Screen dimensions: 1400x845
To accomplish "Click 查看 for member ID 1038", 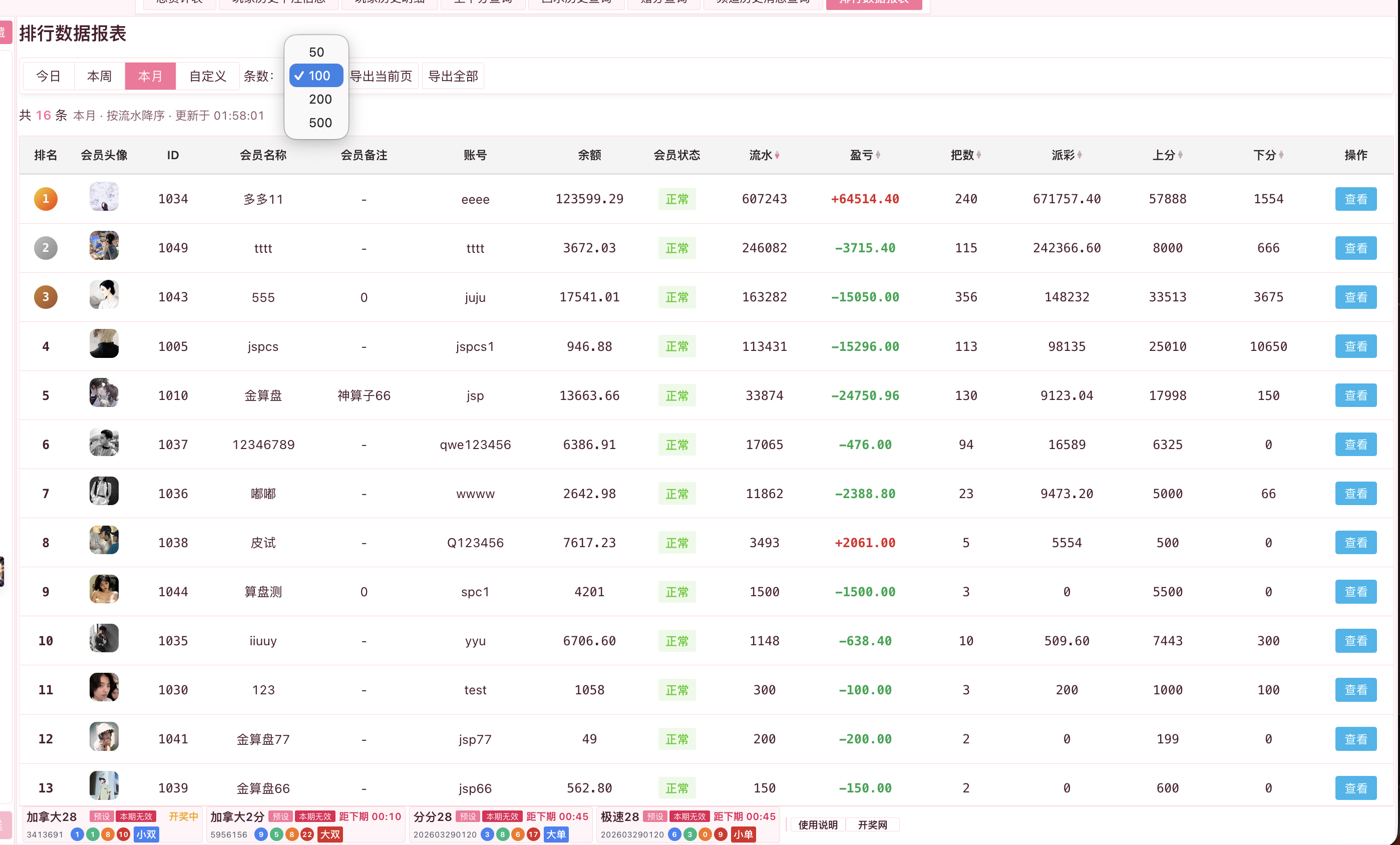I will click(x=1355, y=543).
